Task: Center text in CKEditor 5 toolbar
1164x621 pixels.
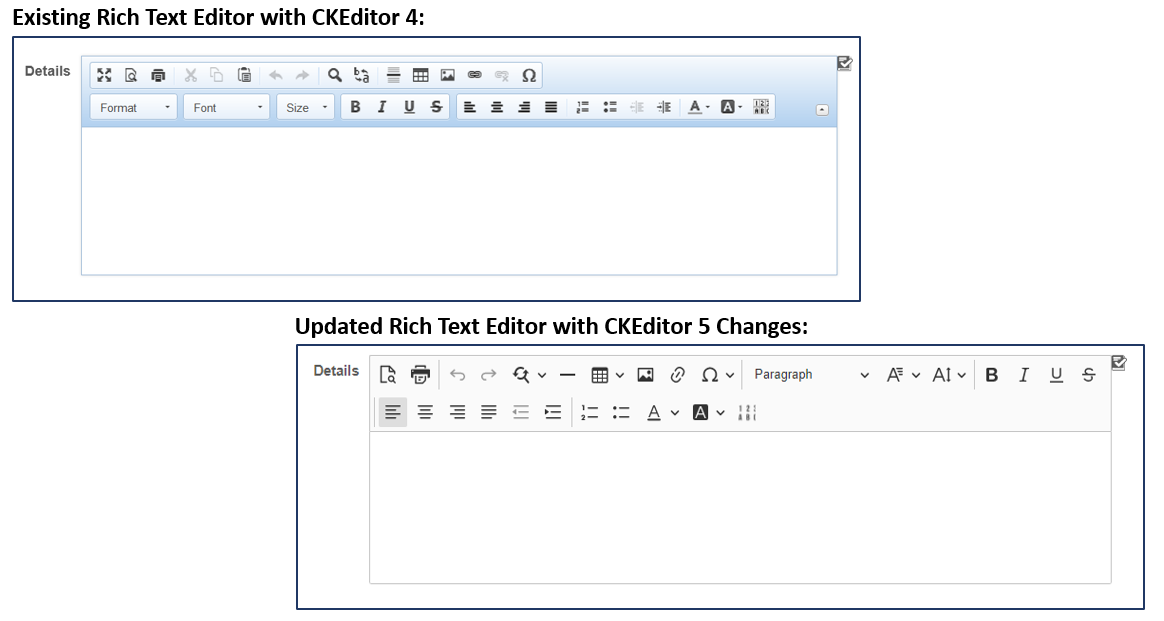Action: (x=425, y=412)
